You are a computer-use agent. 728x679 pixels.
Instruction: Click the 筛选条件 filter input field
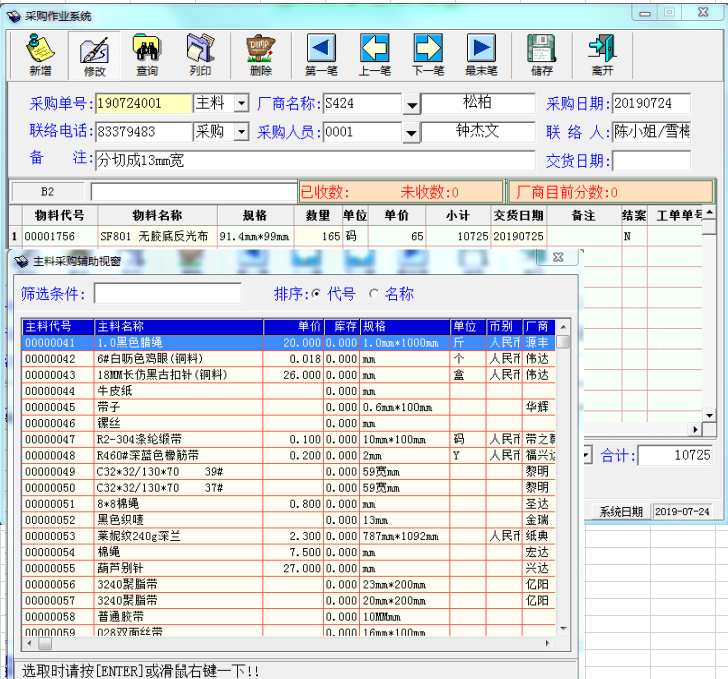(167, 294)
